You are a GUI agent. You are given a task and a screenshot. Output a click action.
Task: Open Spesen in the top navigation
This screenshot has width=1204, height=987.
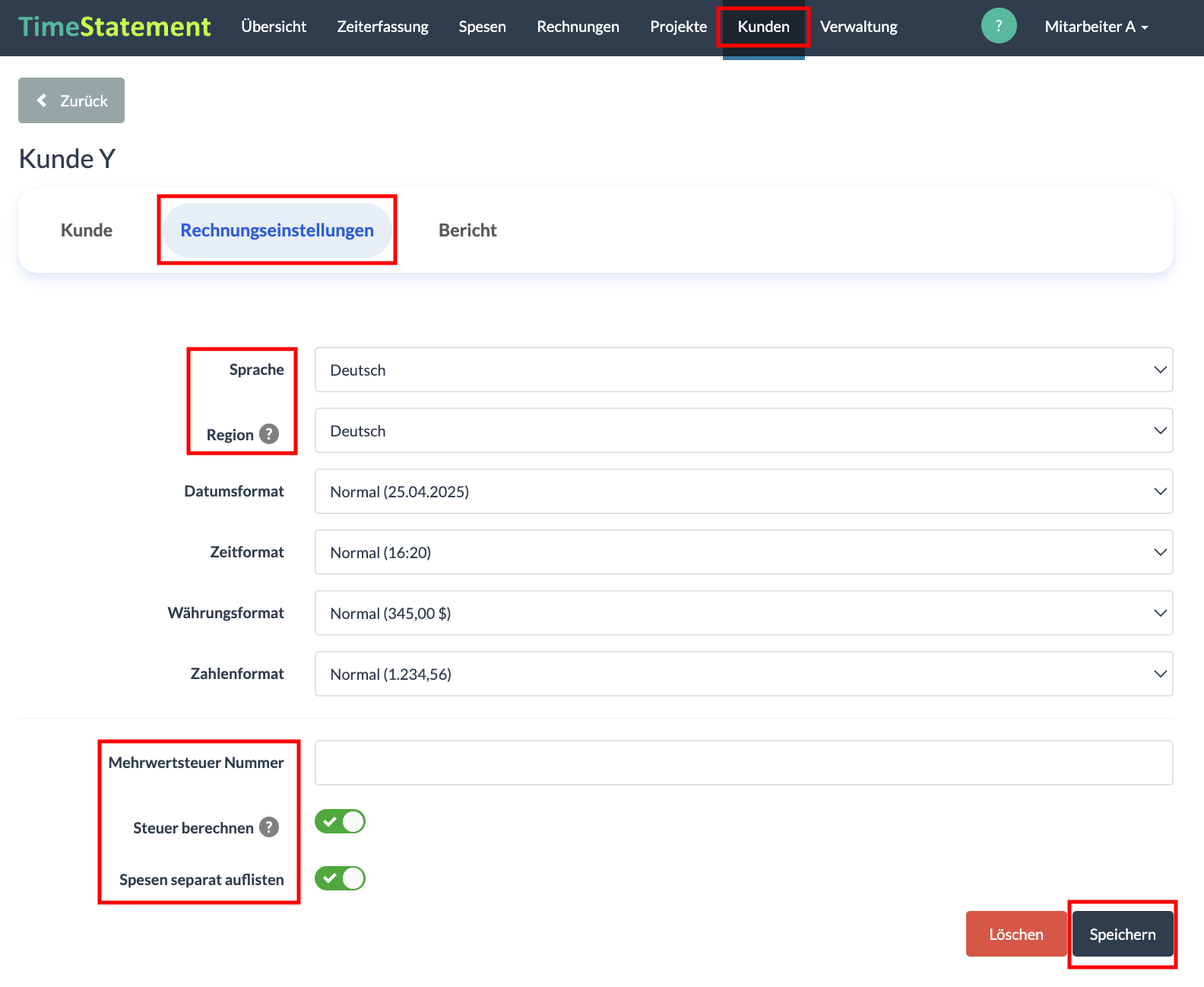(482, 27)
